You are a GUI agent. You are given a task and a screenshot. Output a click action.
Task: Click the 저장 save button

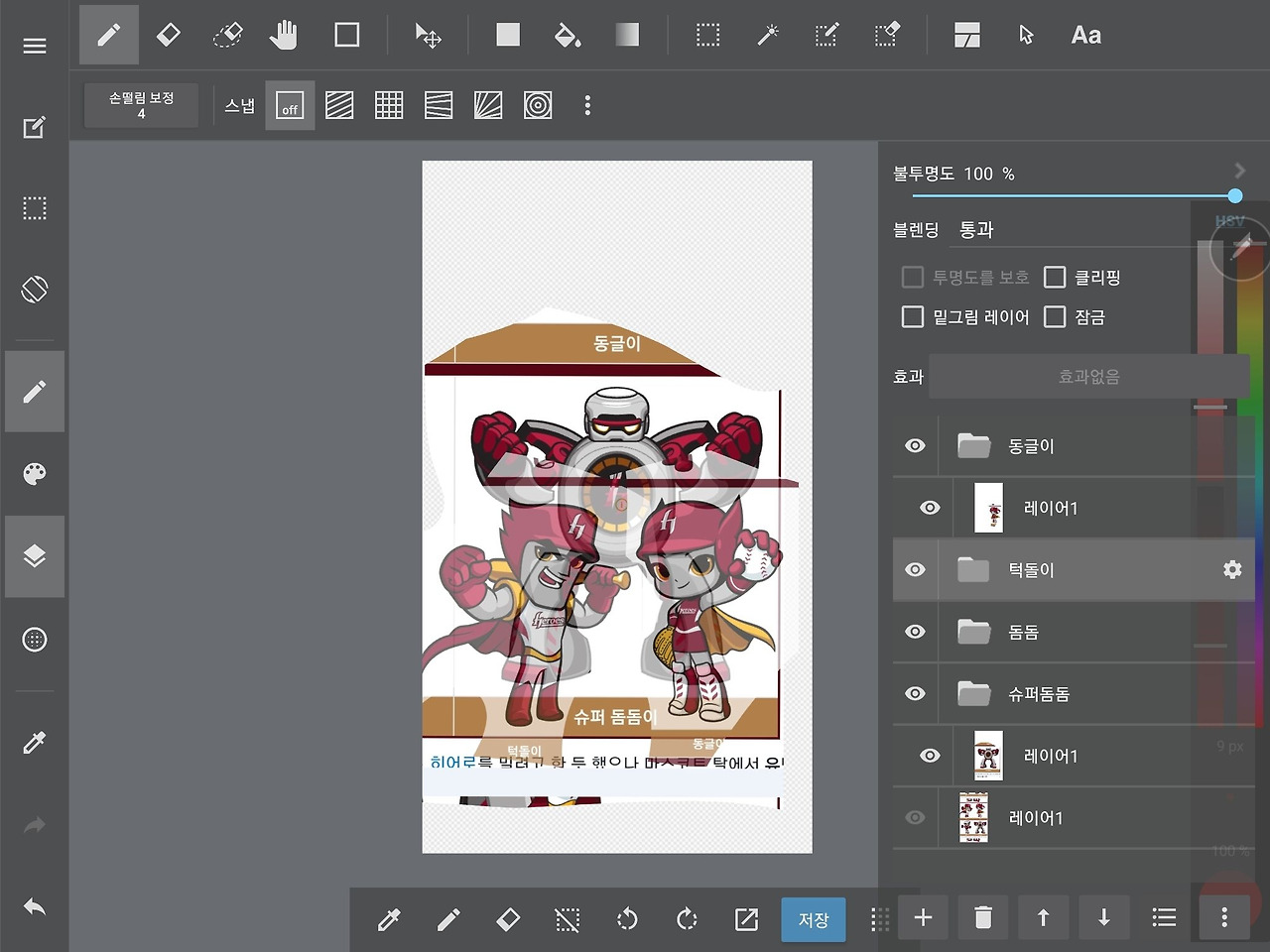point(814,919)
